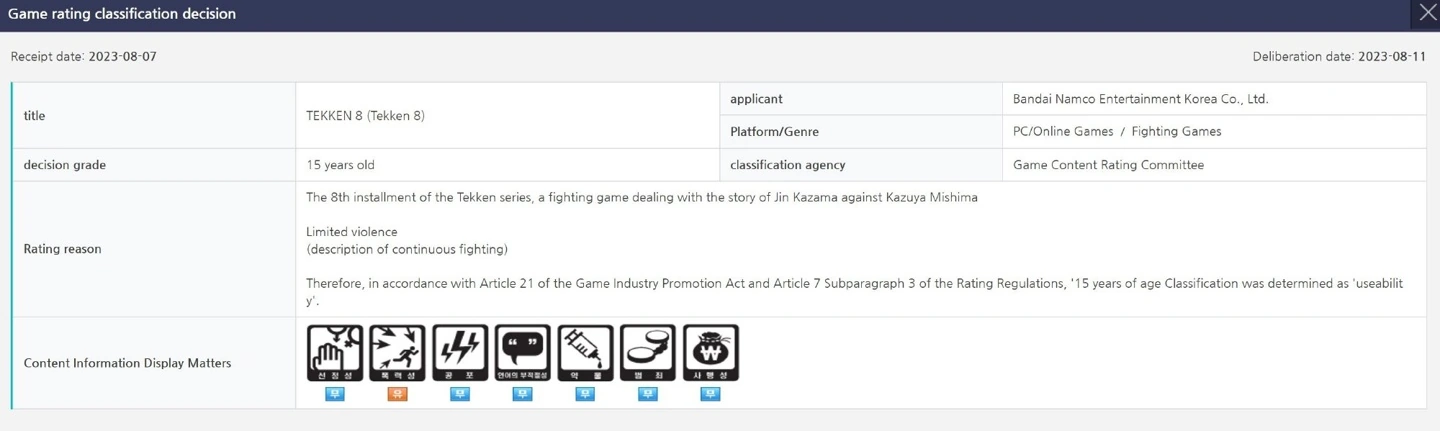
Task: Close the game rating classification dialog
Action: point(1427,14)
